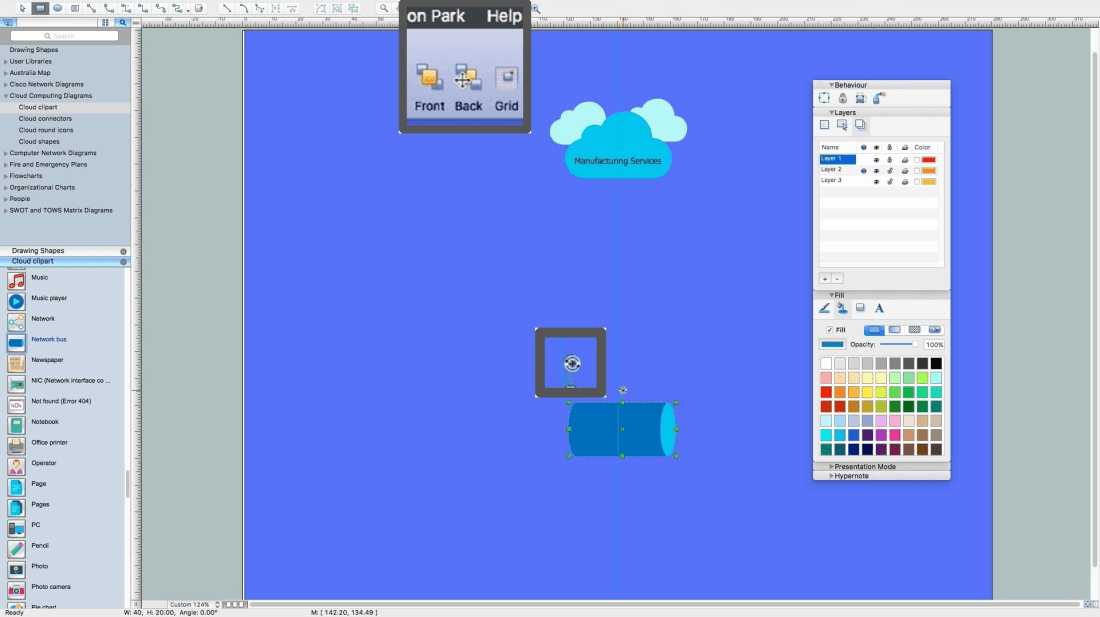Select the Office printer clipart icon
The height and width of the screenshot is (617, 1100).
(x=16, y=445)
